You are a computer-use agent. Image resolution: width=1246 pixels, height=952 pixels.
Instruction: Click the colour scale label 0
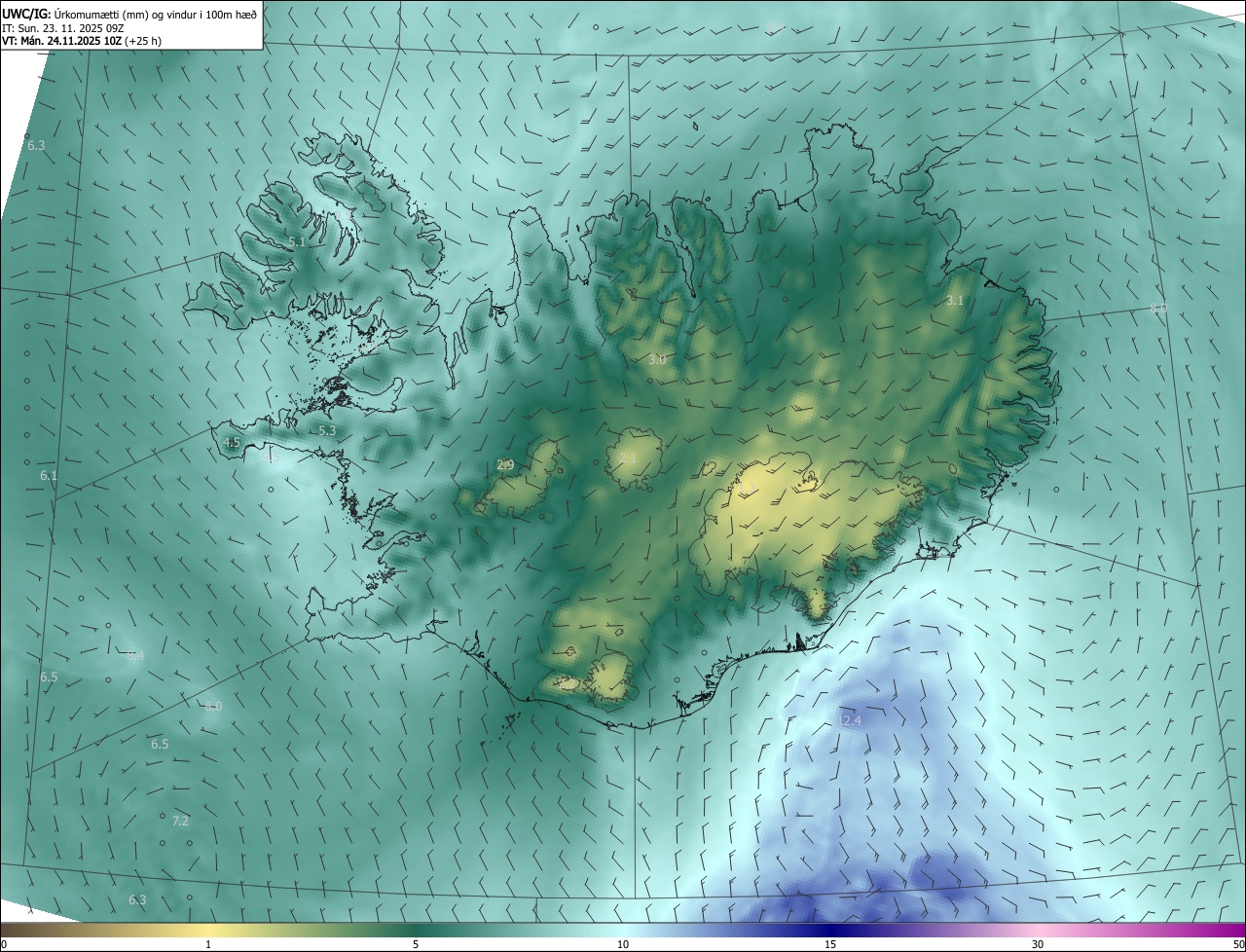tap(4, 944)
